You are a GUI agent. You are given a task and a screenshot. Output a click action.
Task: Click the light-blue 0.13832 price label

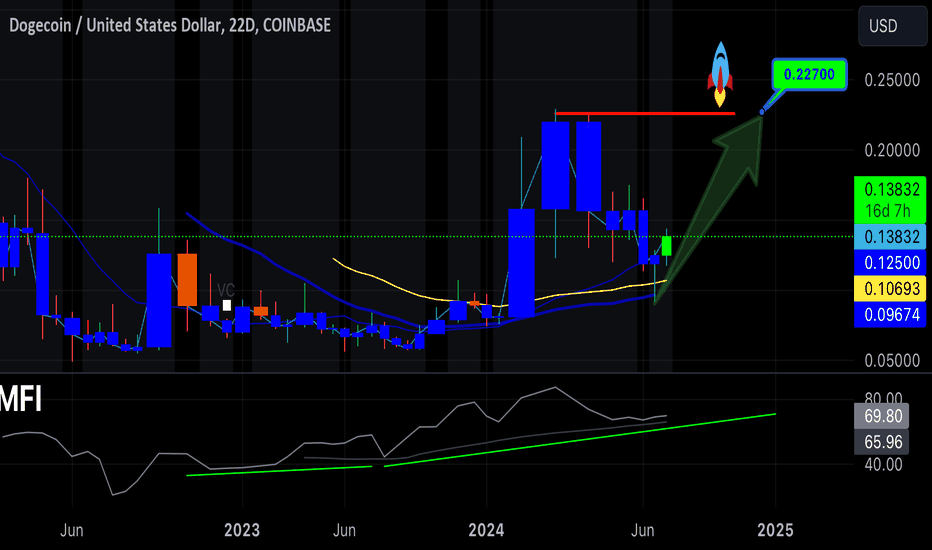click(x=890, y=237)
